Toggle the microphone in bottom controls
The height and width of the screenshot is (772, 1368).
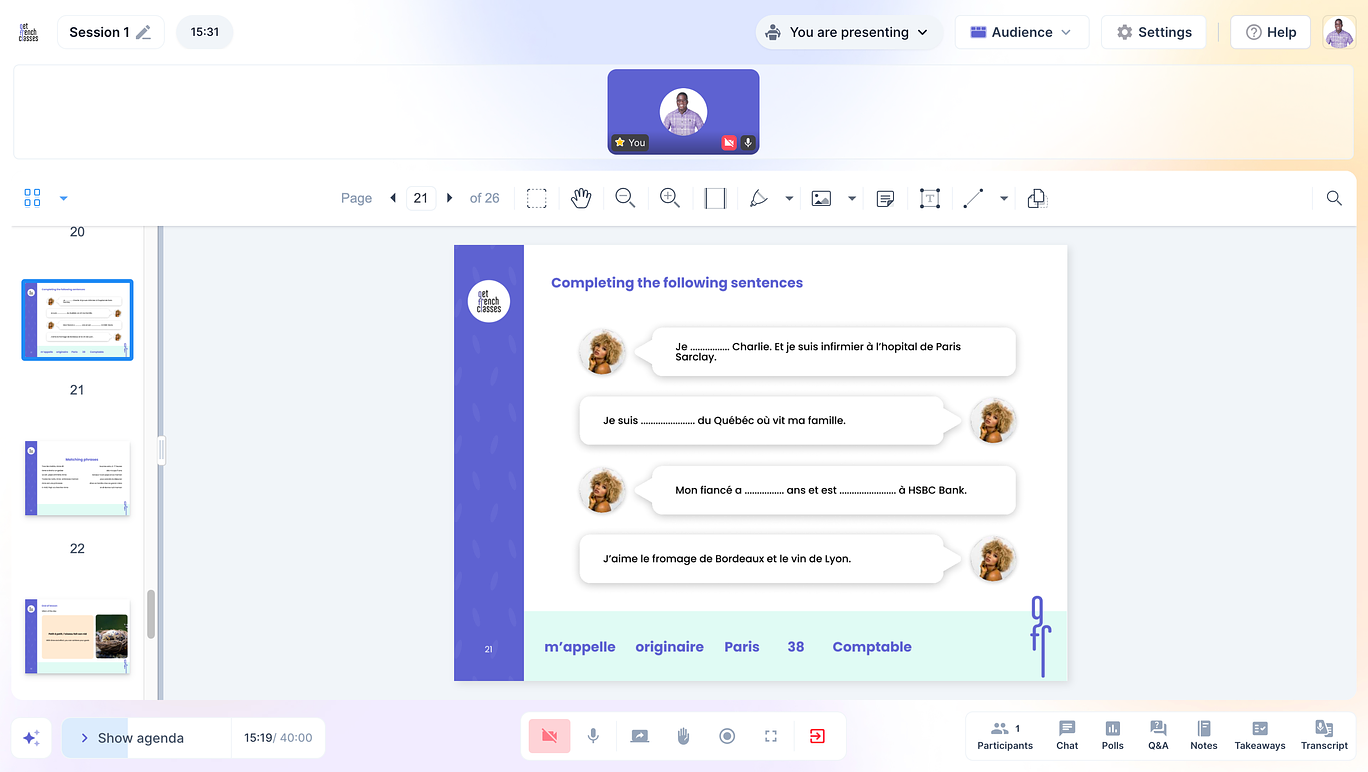[x=593, y=736]
